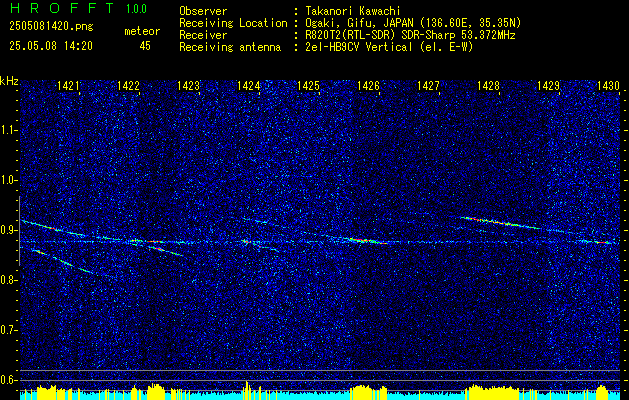Click the kHz axis unit label
Viewport: 629px width, 400px height.
tap(9, 81)
